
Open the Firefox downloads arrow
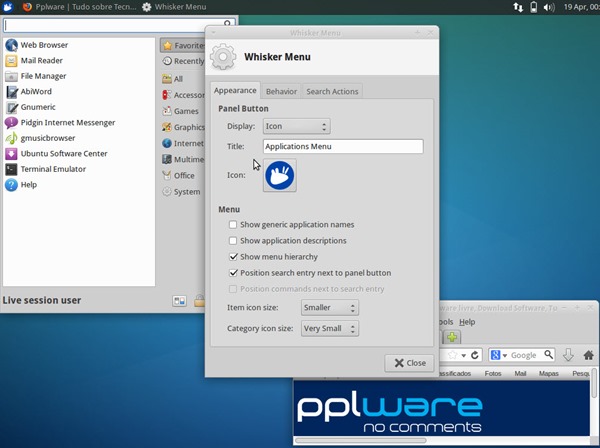pyautogui.click(x=568, y=355)
